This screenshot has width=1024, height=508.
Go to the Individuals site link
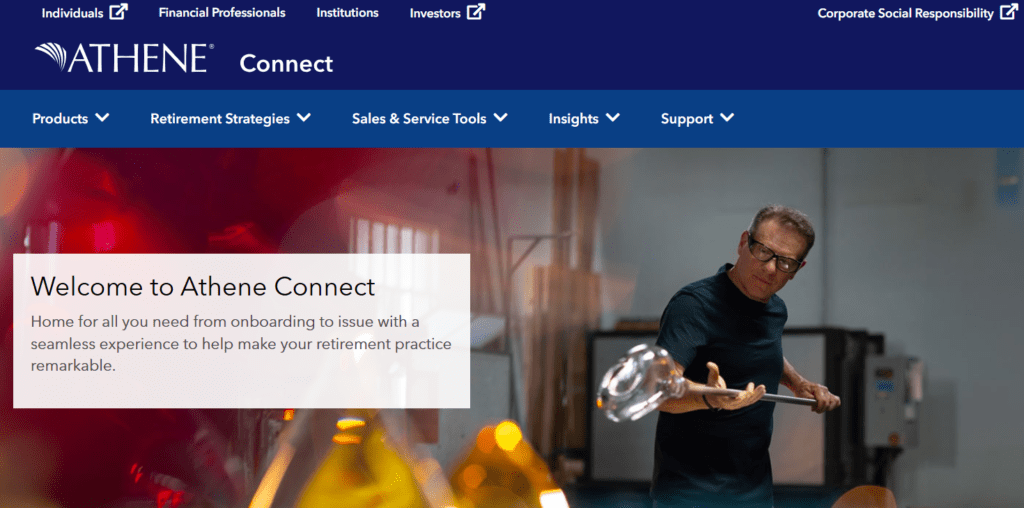coord(72,13)
